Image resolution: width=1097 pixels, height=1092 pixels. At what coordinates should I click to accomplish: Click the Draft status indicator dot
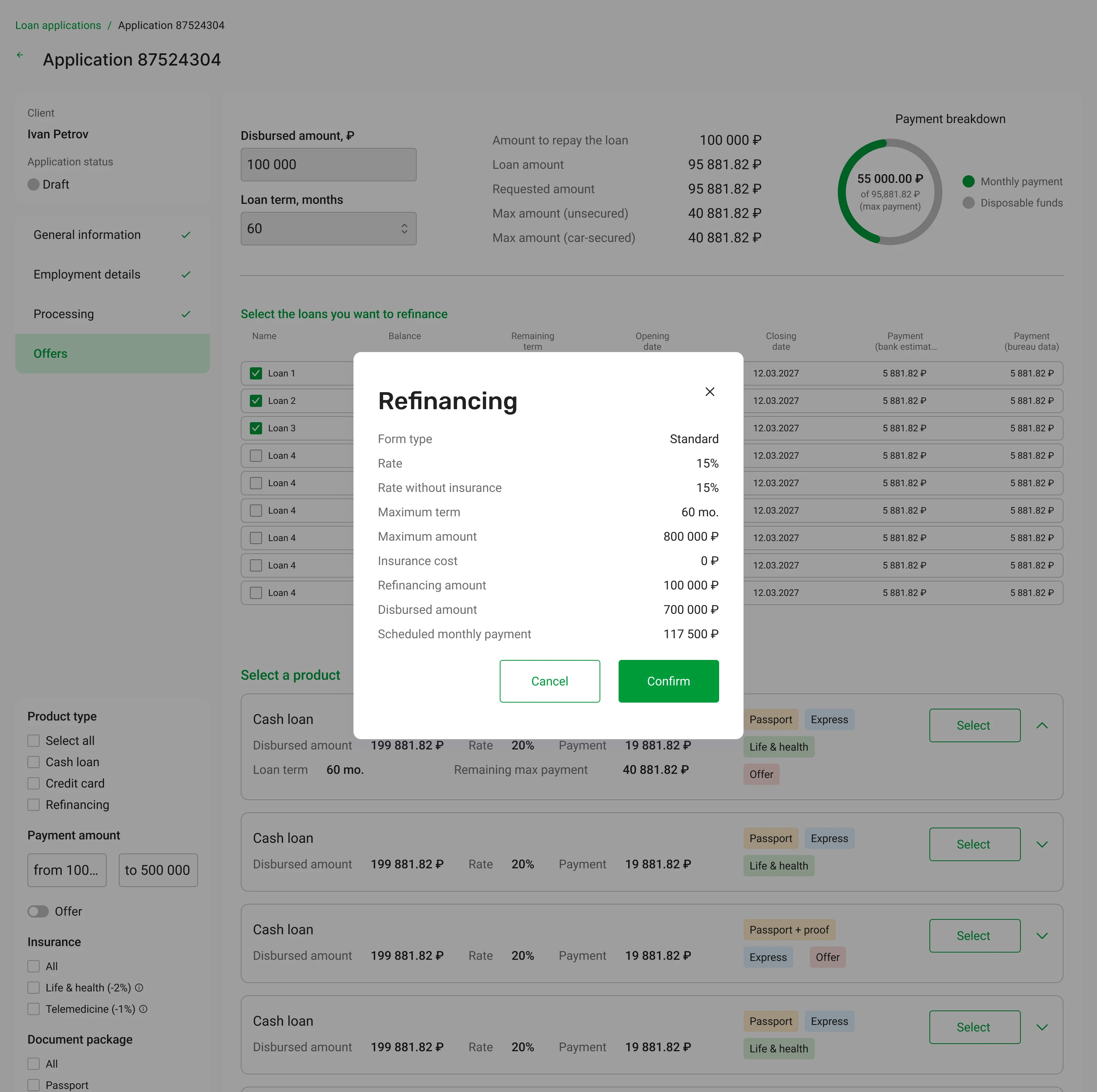pos(34,184)
